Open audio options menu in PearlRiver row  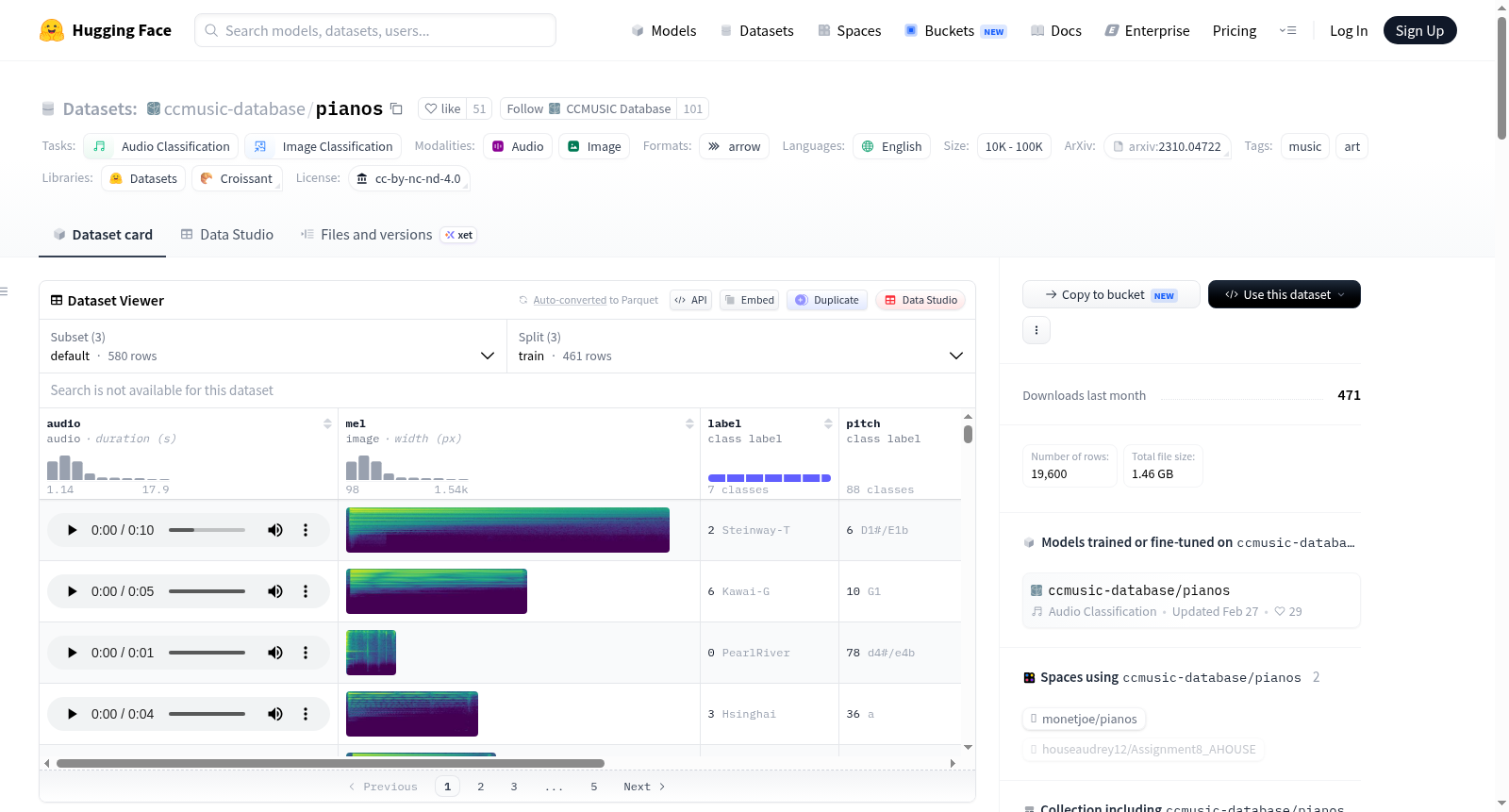tap(306, 653)
